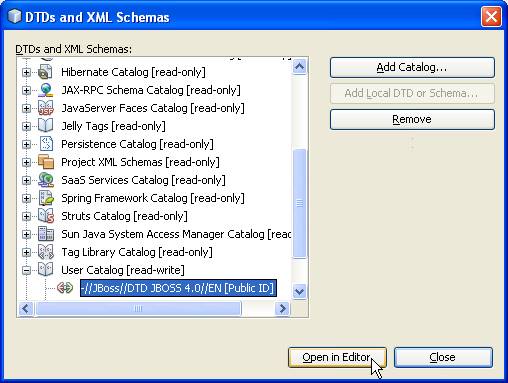Click the horizontal scrollbar left arrow
This screenshot has width=508, height=383.
pos(26,308)
